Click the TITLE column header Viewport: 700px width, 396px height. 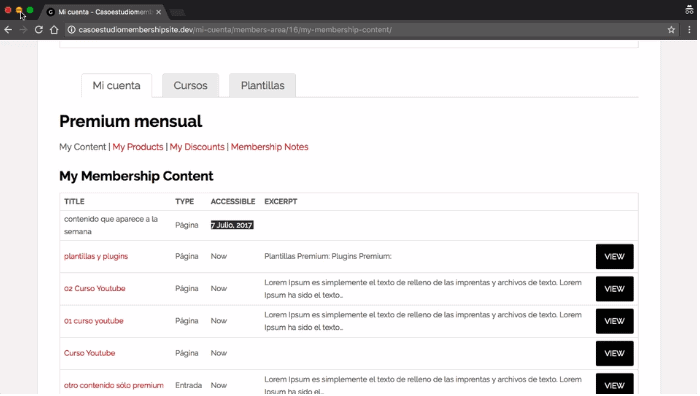pyautogui.click(x=74, y=201)
